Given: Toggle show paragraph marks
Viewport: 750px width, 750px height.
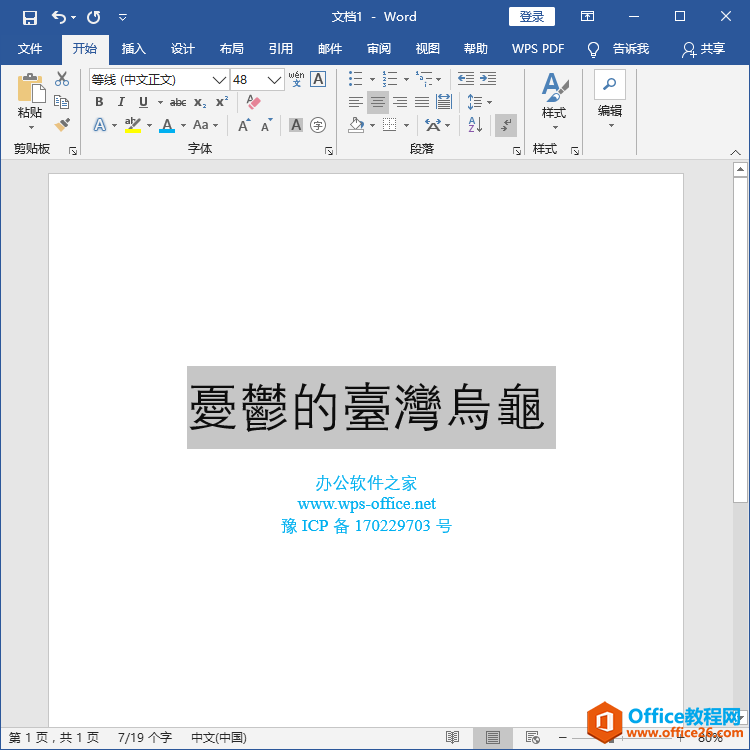Looking at the screenshot, I should [x=506, y=125].
